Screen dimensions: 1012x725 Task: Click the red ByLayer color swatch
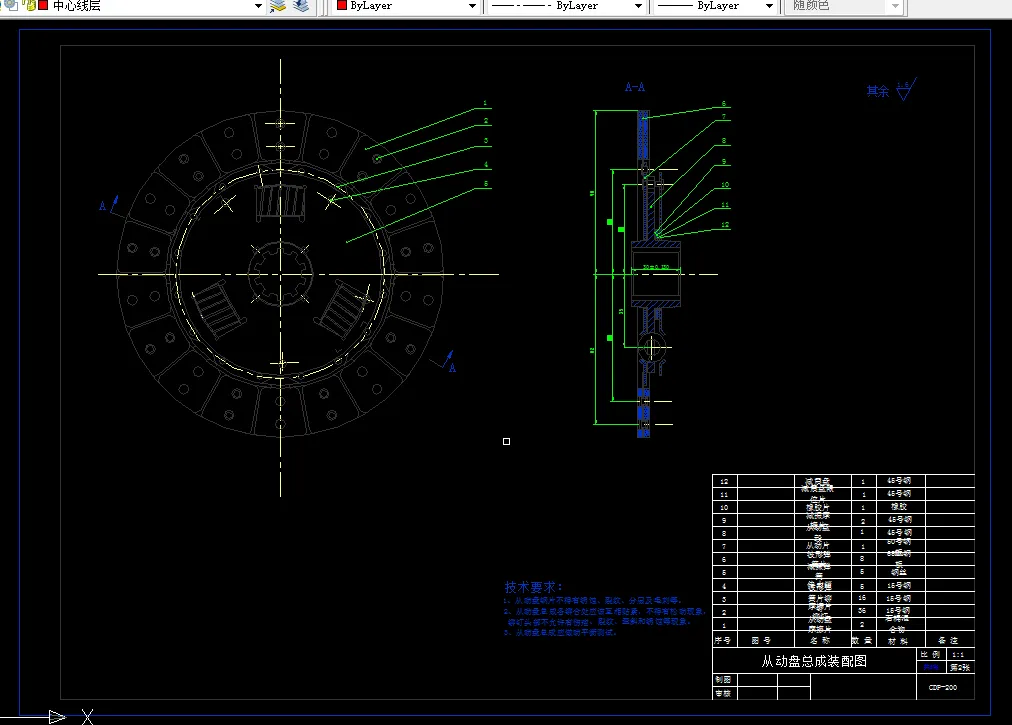[342, 5]
